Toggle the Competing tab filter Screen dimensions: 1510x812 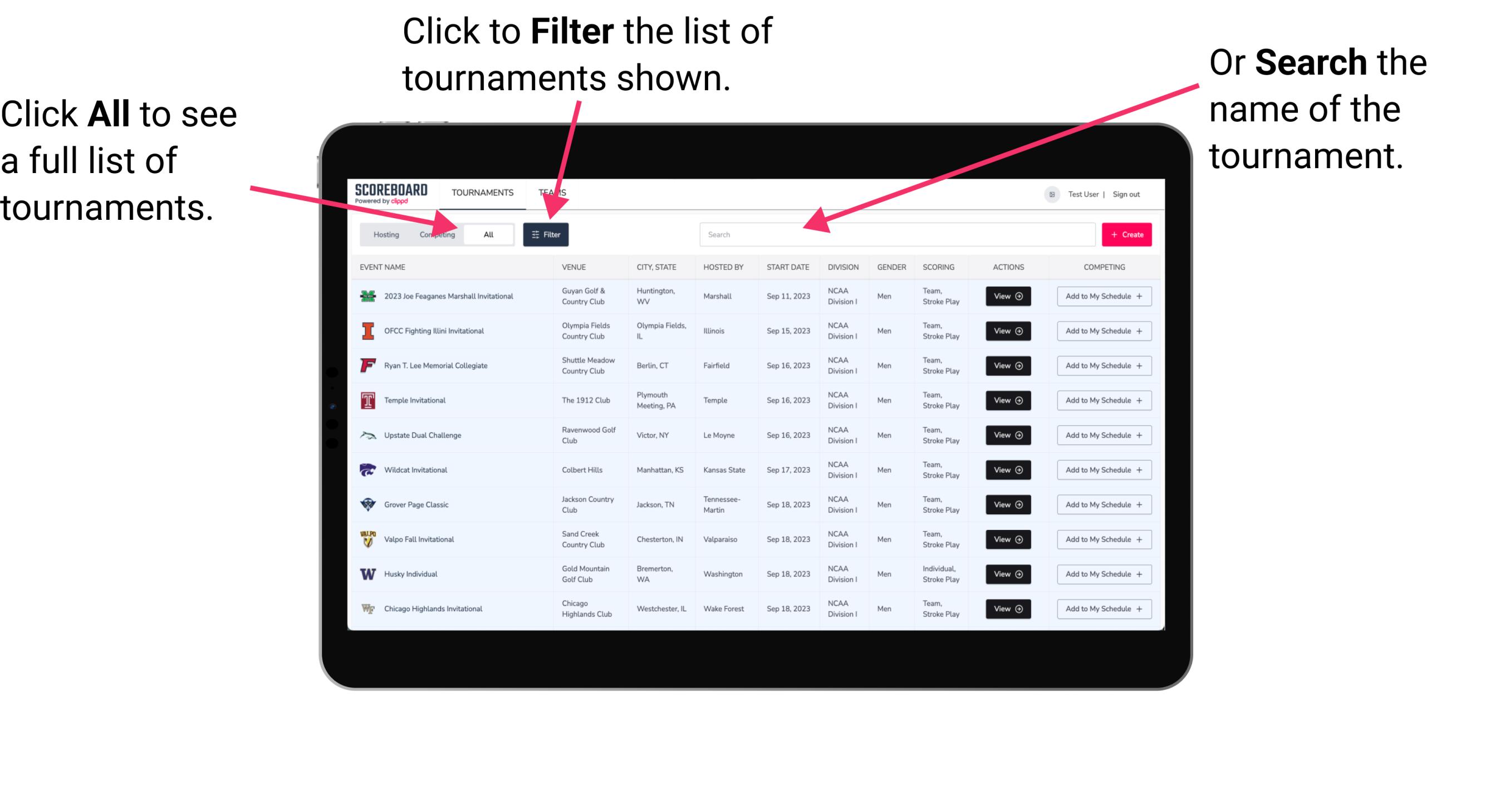point(435,234)
